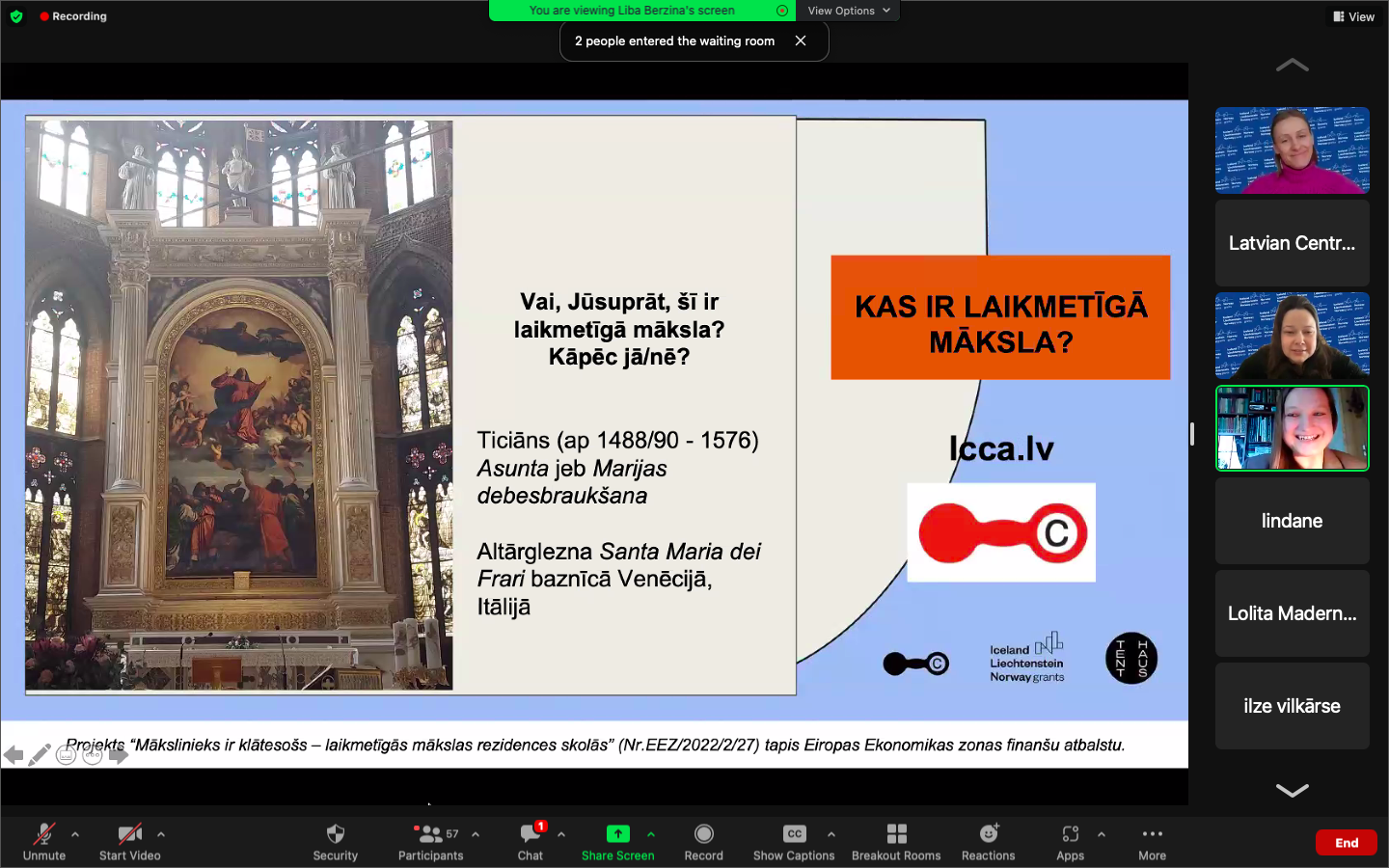Screen dimensions: 1389x868
Task: Click the 'Vai, Jūsuprāt, šī ir' heading
Action: click(x=619, y=302)
